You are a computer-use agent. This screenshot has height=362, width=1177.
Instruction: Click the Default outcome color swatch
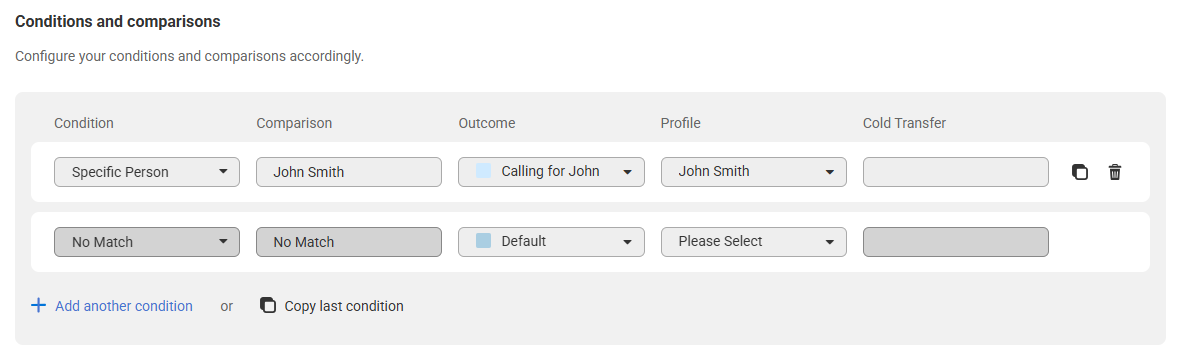pyautogui.click(x=483, y=241)
